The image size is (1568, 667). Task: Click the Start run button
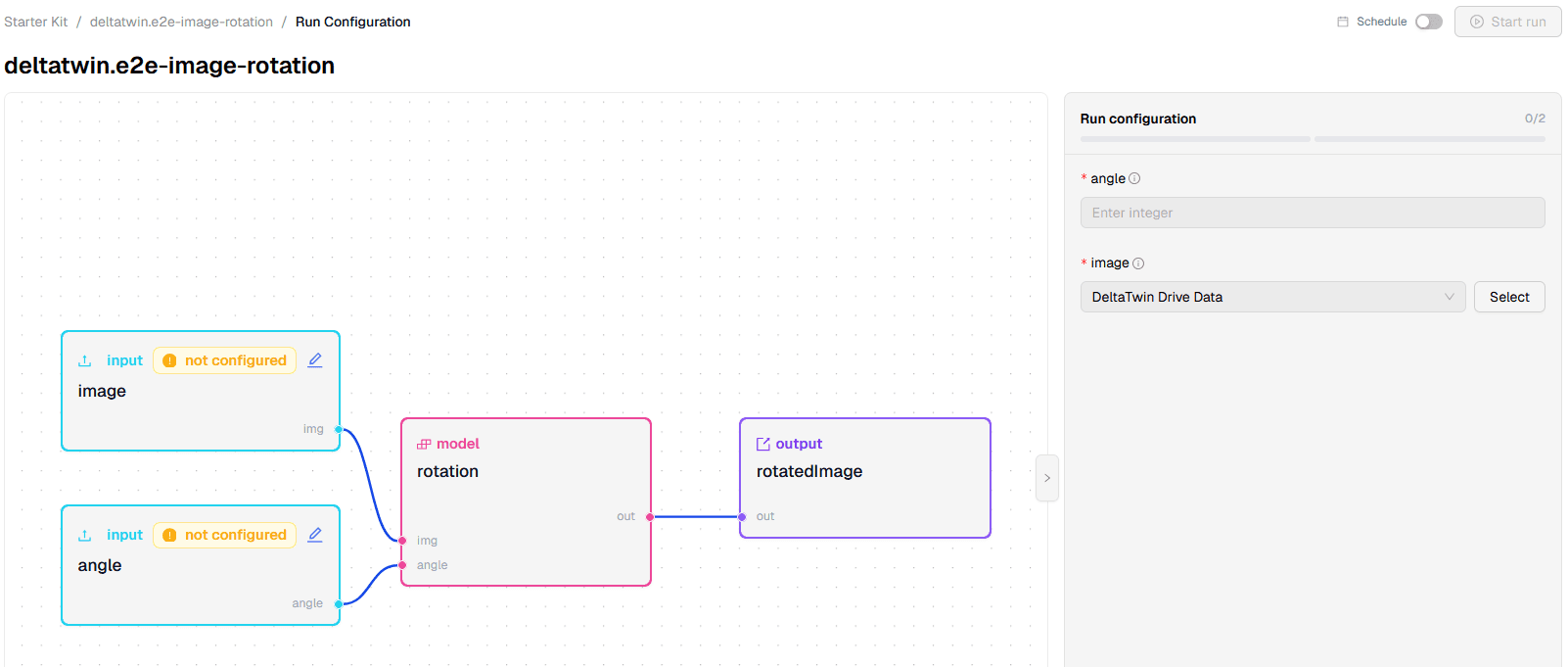pos(1507,22)
